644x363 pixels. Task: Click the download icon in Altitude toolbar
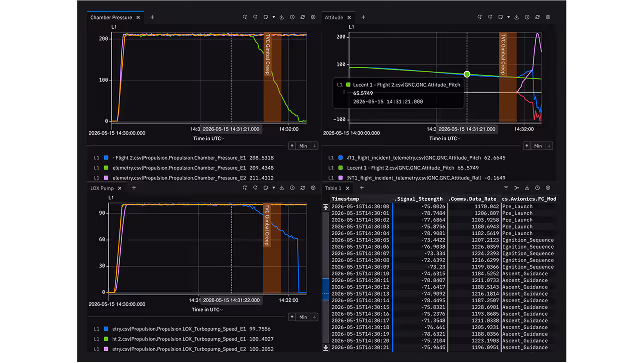(x=517, y=17)
